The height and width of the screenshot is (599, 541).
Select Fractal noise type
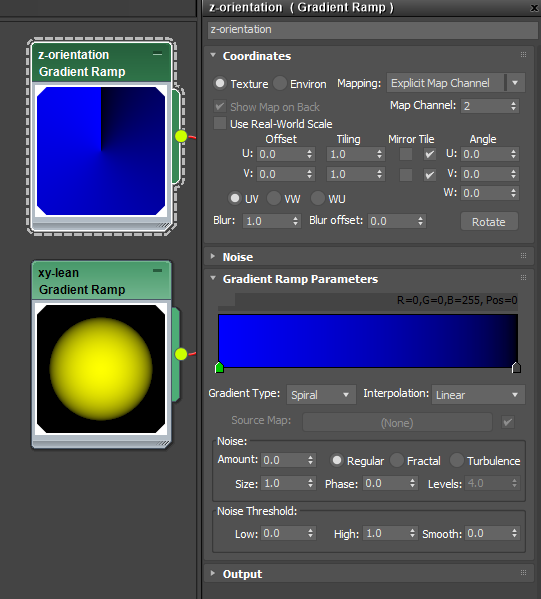click(x=397, y=460)
